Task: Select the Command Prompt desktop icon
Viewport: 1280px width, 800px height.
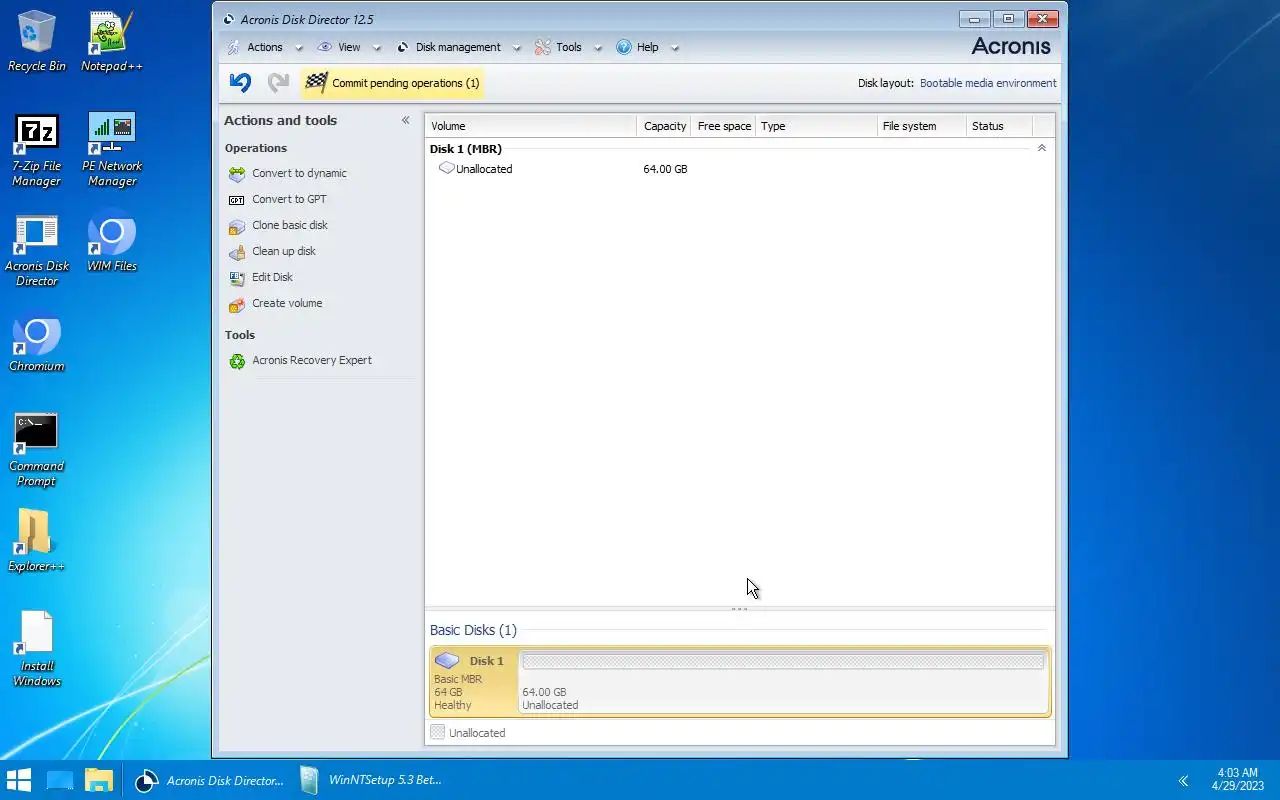Action: 37,450
